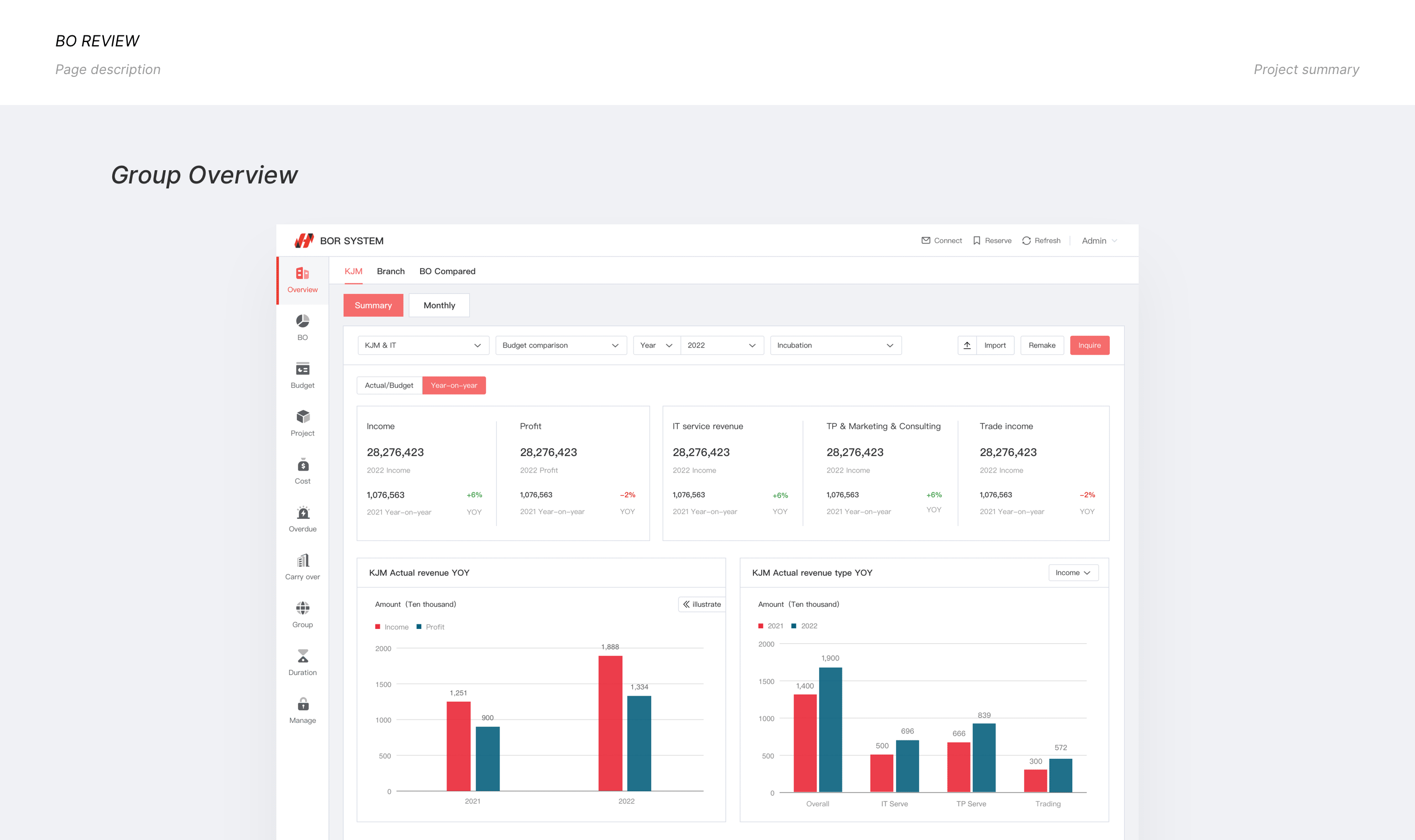This screenshot has height=840, width=1415.
Task: Click the Reserve bookmark icon
Action: 977,240
